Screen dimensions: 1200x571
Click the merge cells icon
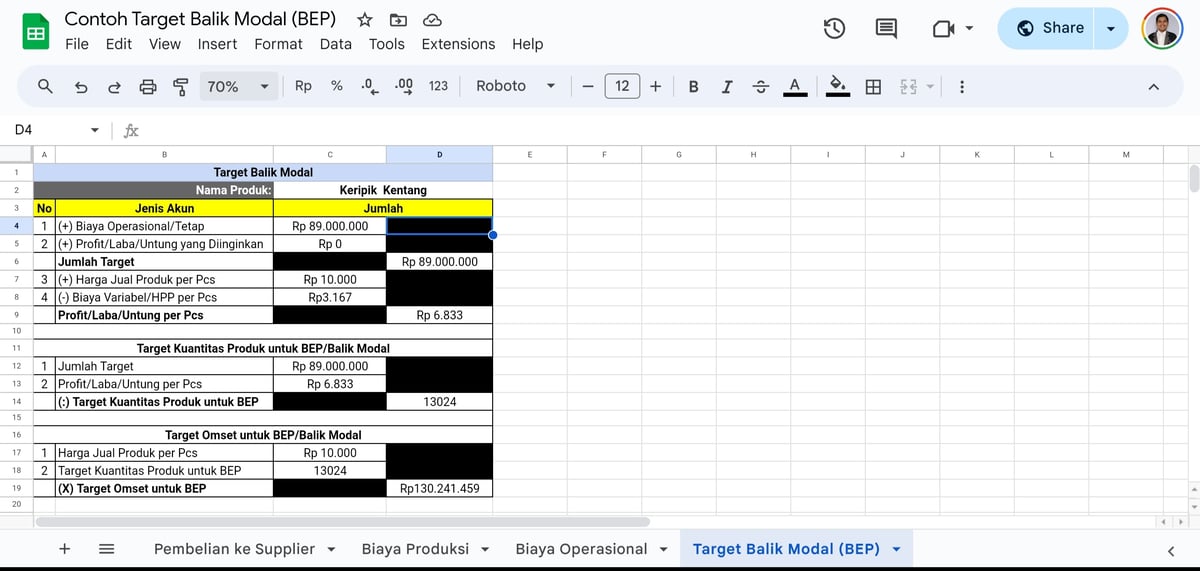[908, 87]
